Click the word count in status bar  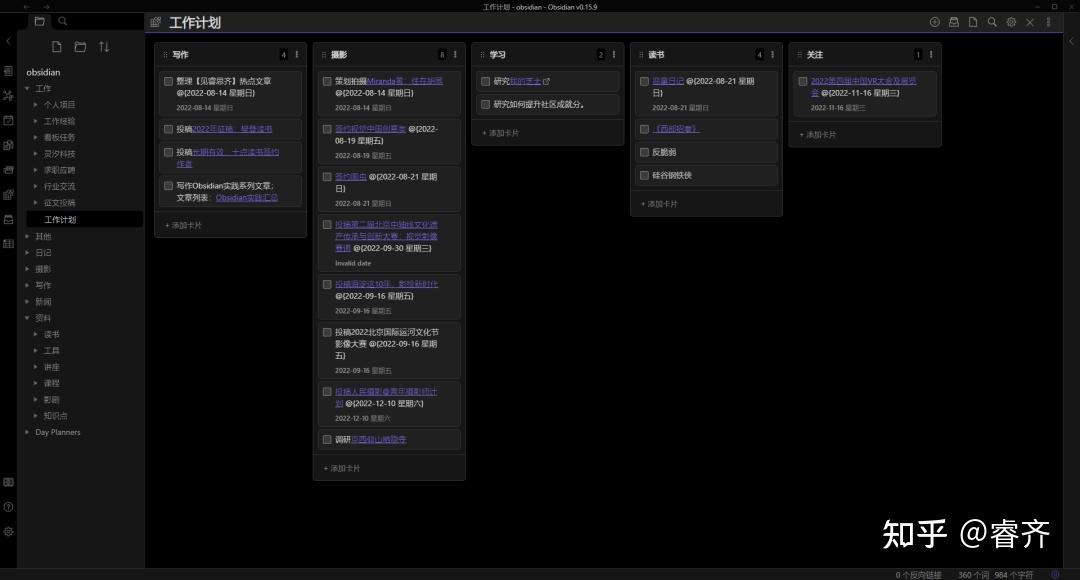tap(973, 574)
